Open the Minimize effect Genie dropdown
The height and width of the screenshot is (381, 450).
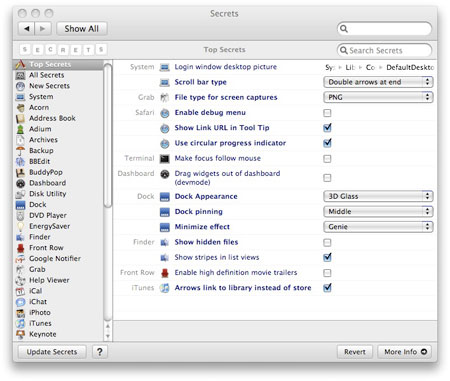pyautogui.click(x=378, y=227)
